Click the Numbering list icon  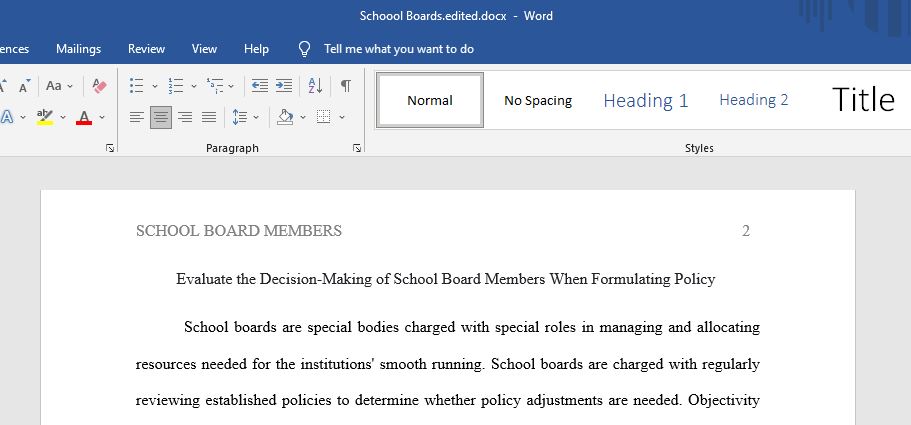[x=175, y=86]
